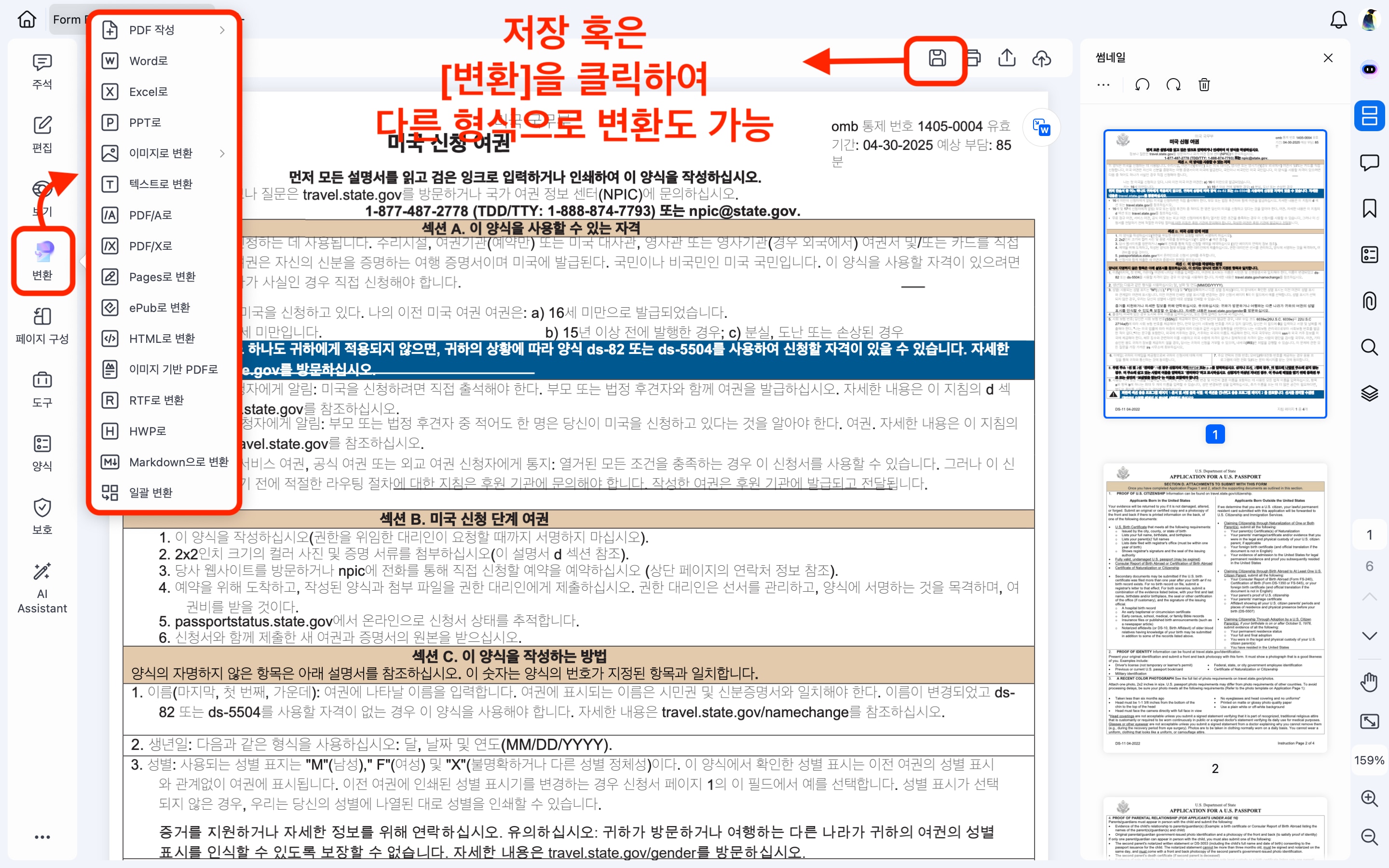The image size is (1389, 868).
Task: Choose HTML로 변환 option
Action: (163, 339)
